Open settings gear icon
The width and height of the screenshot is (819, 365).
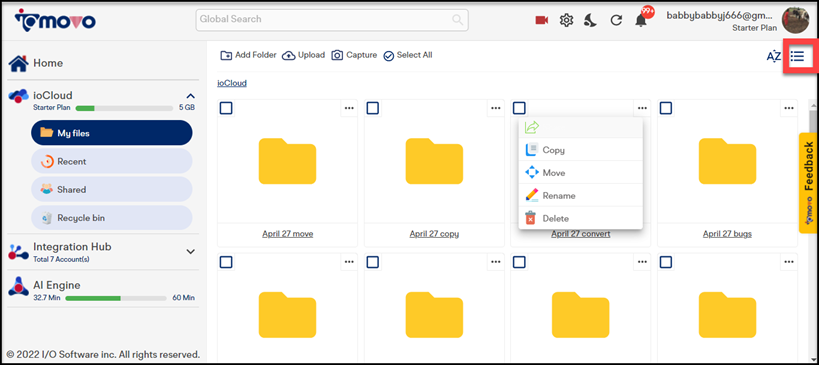[566, 20]
